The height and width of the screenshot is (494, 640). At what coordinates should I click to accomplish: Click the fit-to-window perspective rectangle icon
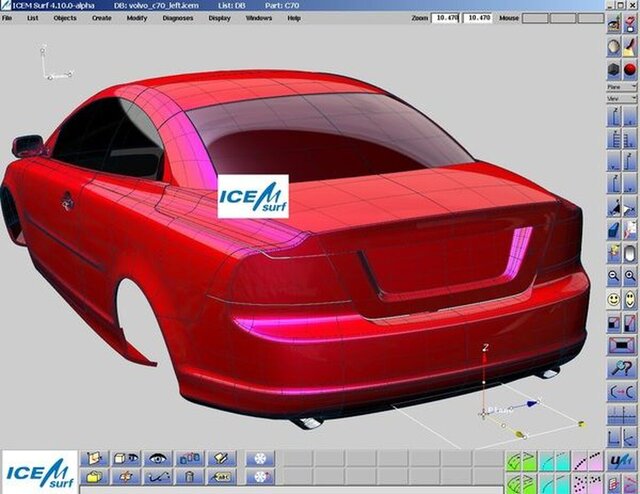622,345
